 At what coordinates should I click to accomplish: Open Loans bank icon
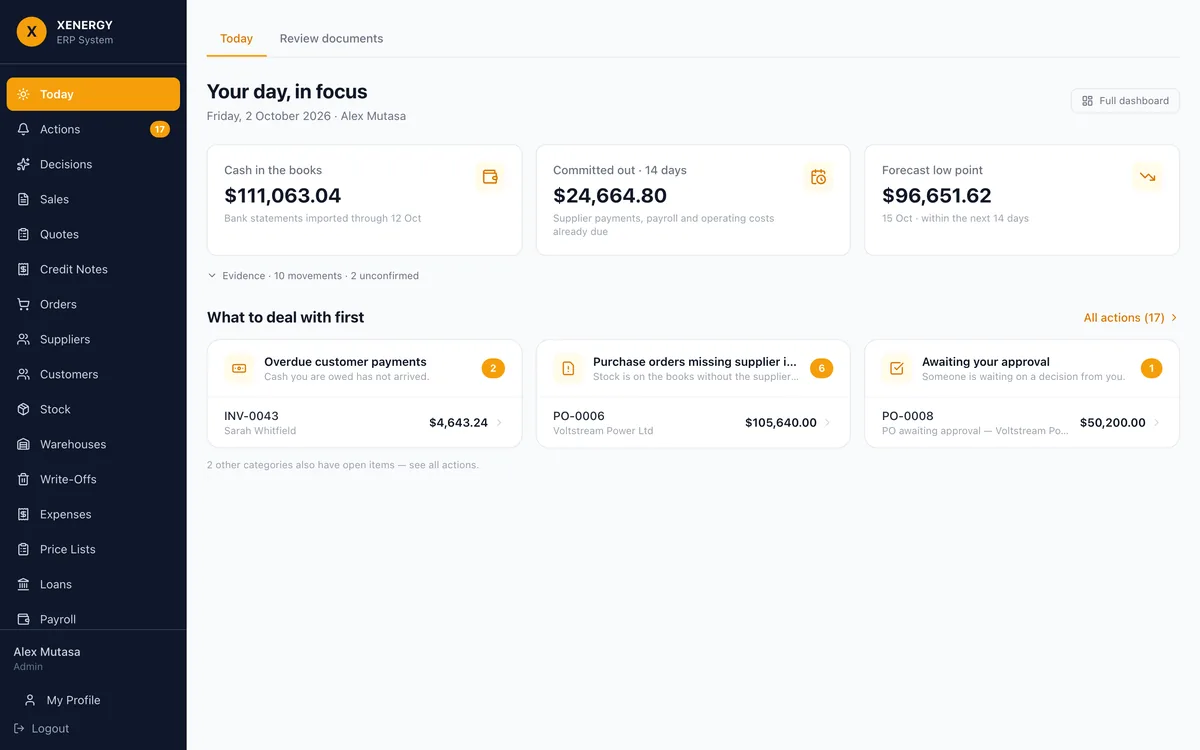pos(23,584)
